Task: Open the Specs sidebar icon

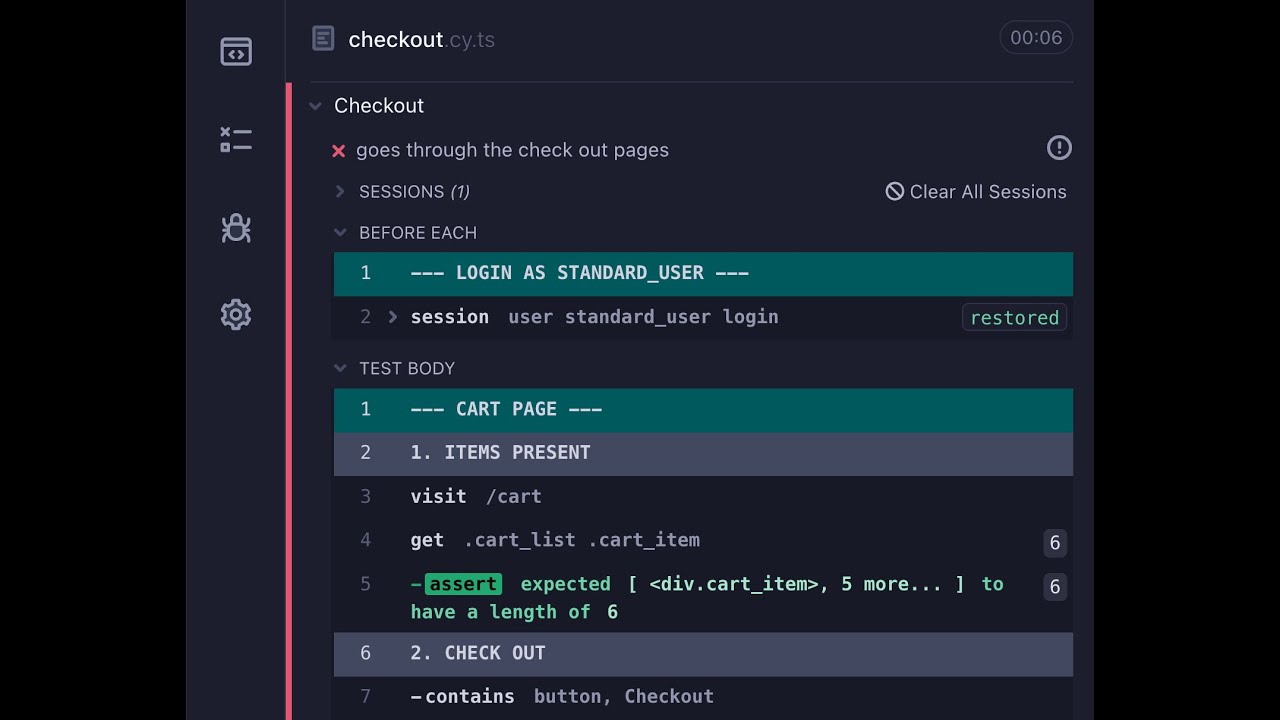Action: 236,52
